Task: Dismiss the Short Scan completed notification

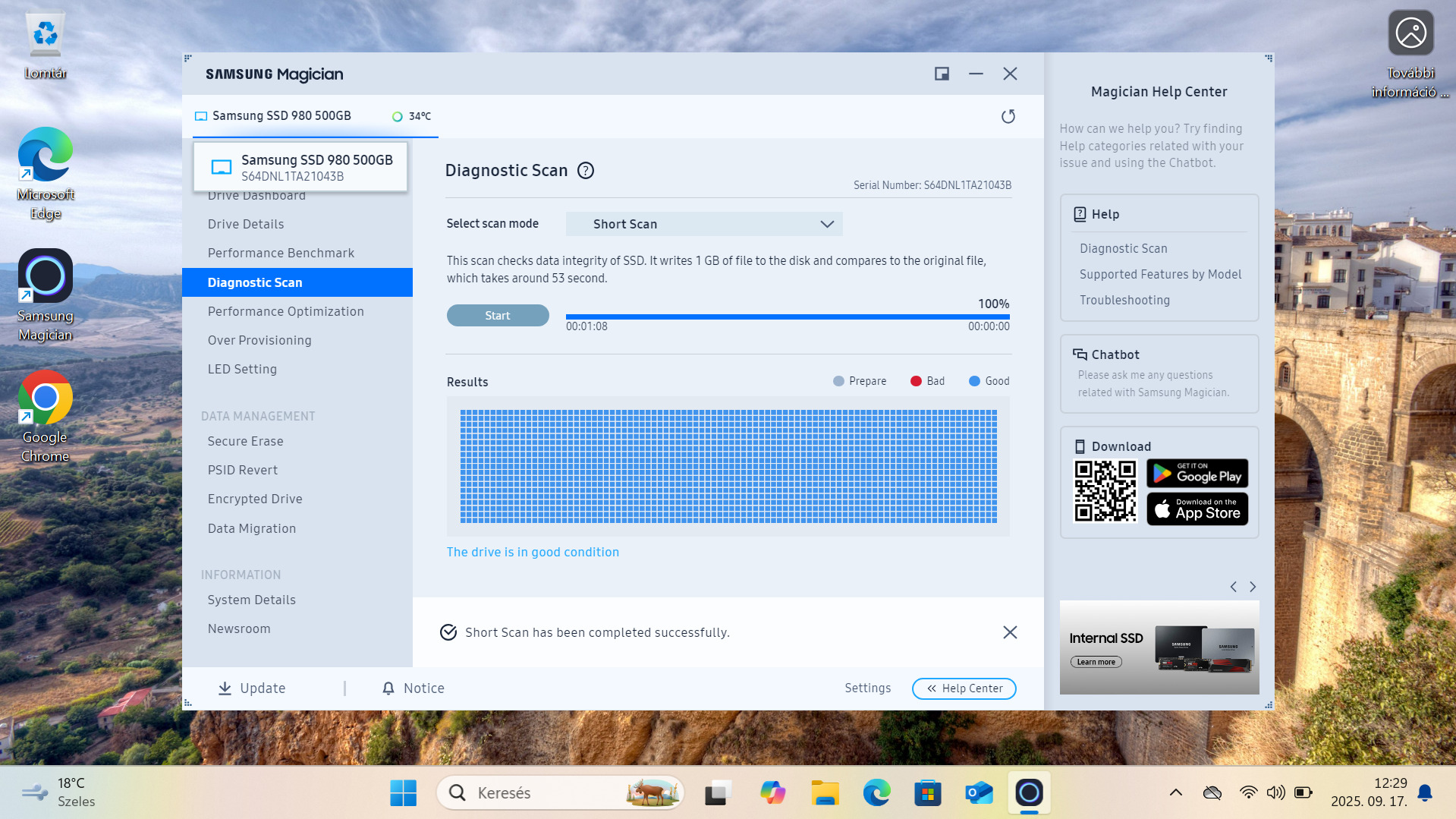Action: tap(1010, 632)
